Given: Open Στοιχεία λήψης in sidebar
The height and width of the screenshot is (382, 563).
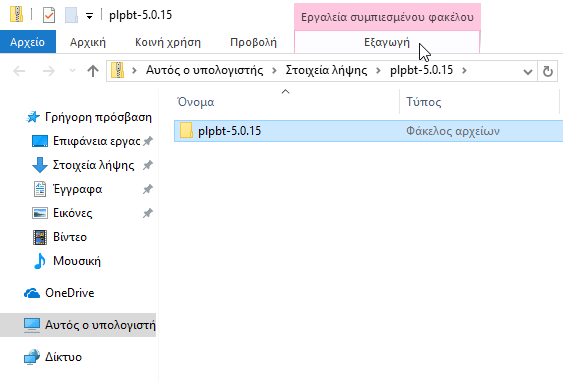Looking at the screenshot, I should coord(93,165).
